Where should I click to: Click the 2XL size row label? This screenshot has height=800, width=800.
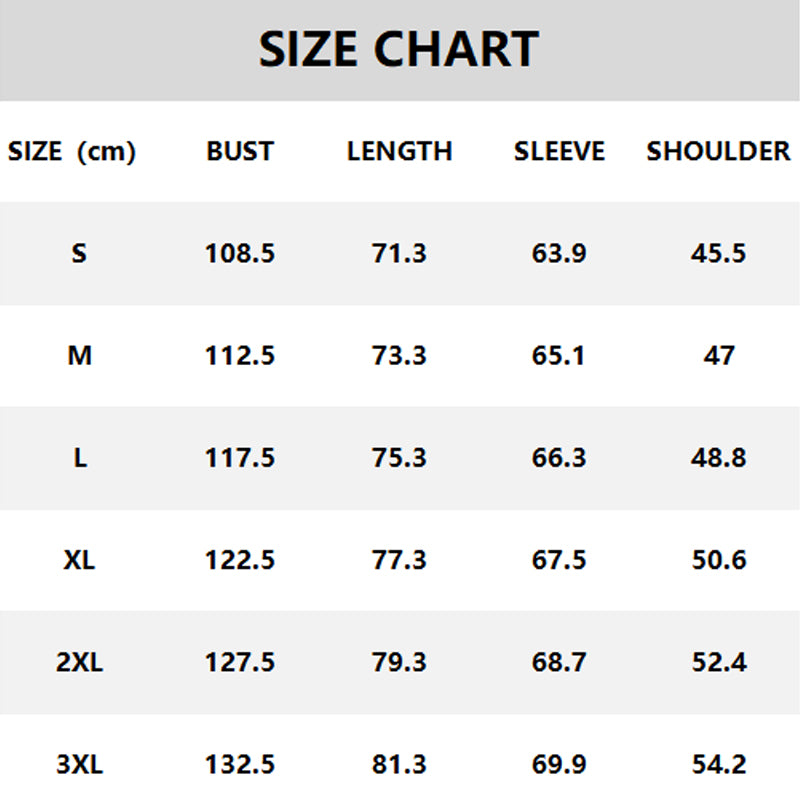79,662
